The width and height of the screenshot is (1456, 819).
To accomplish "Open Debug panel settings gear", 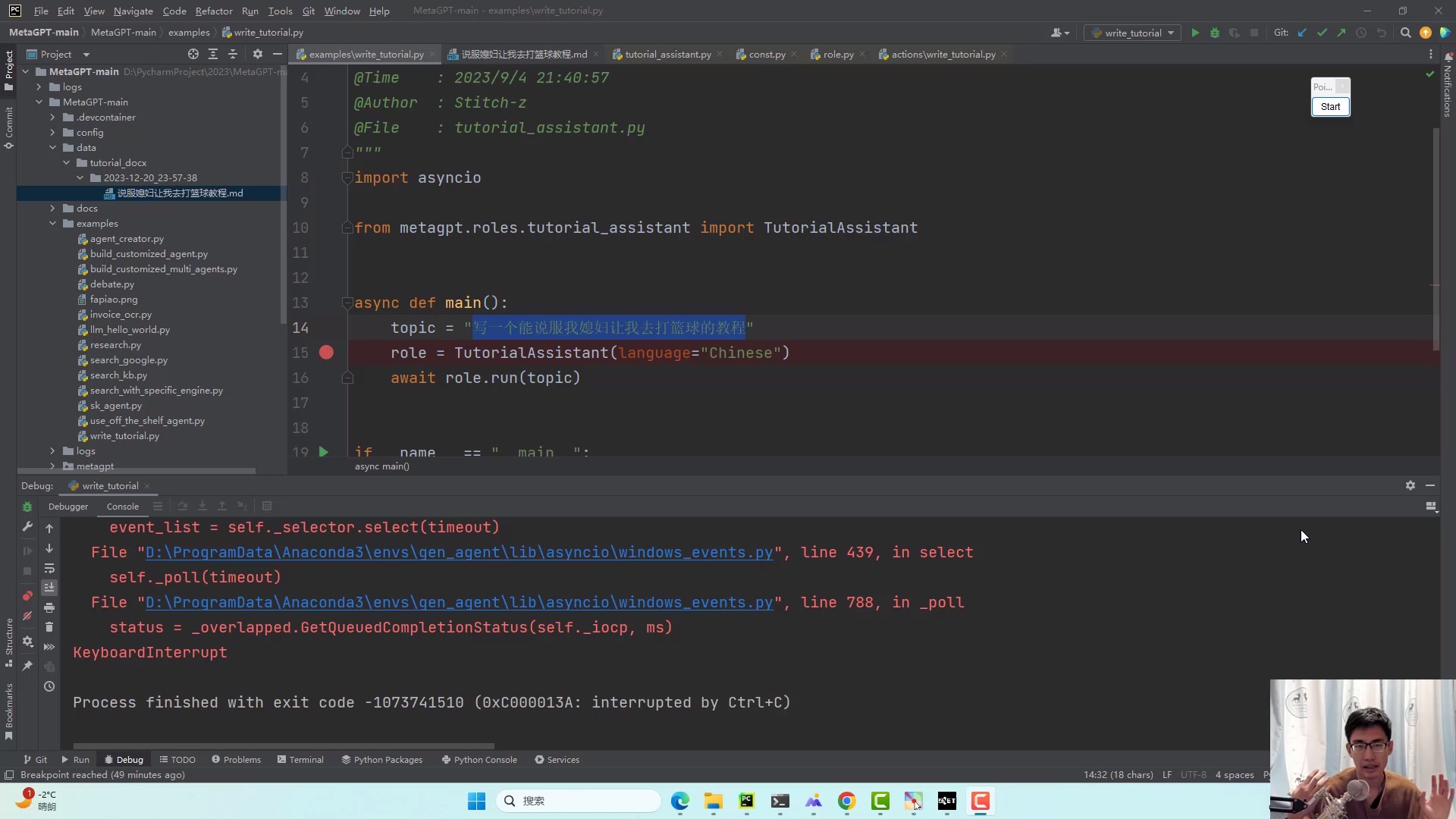I will click(1410, 485).
